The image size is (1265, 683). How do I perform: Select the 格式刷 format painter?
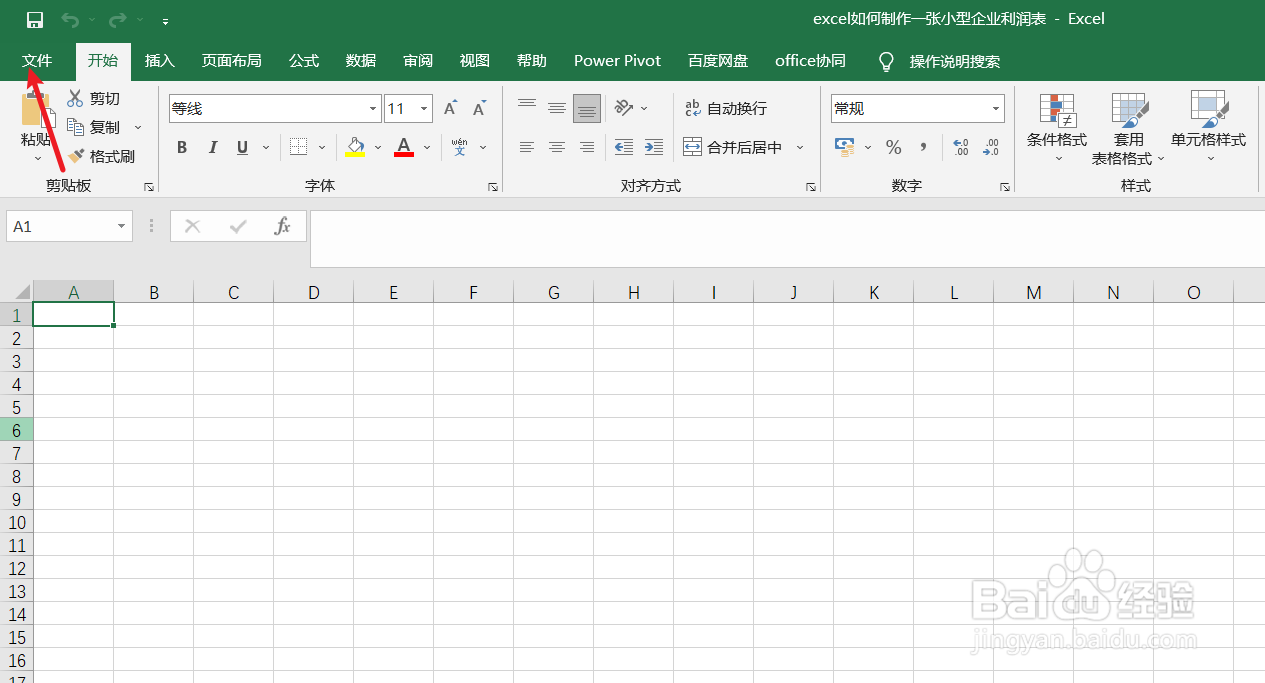pyautogui.click(x=101, y=156)
